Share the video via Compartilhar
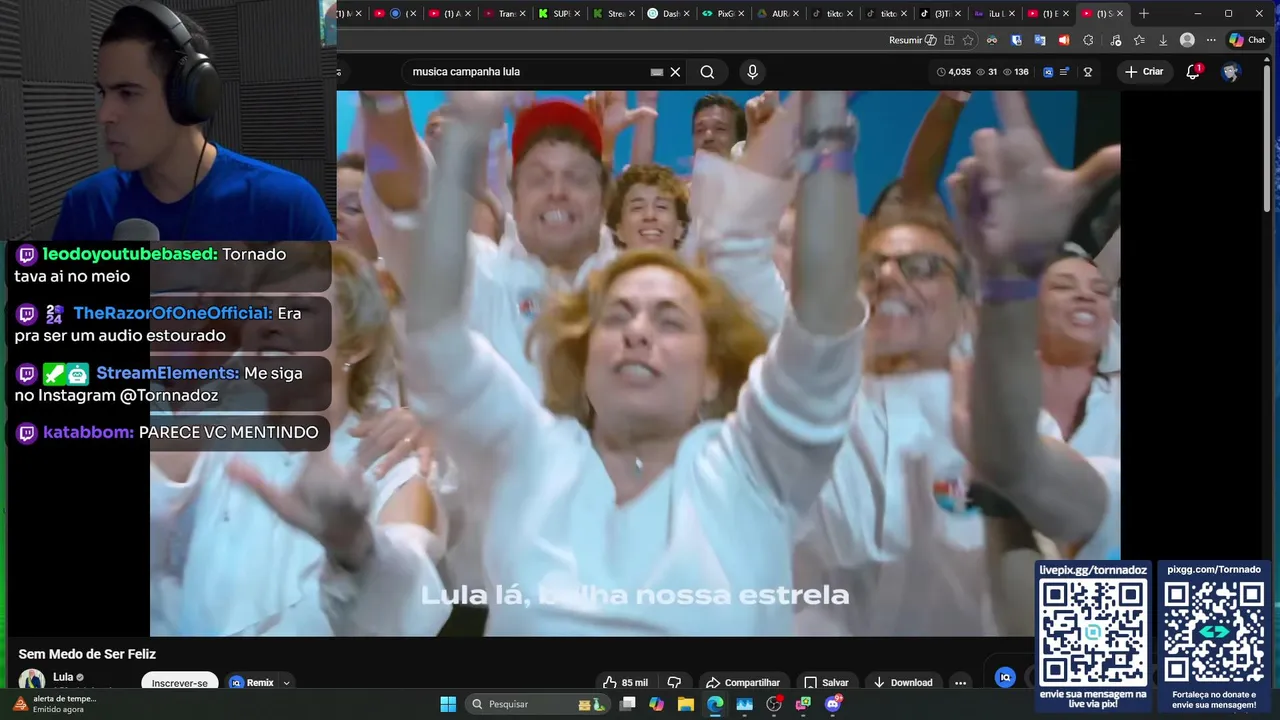This screenshot has width=1280, height=720. coord(742,683)
